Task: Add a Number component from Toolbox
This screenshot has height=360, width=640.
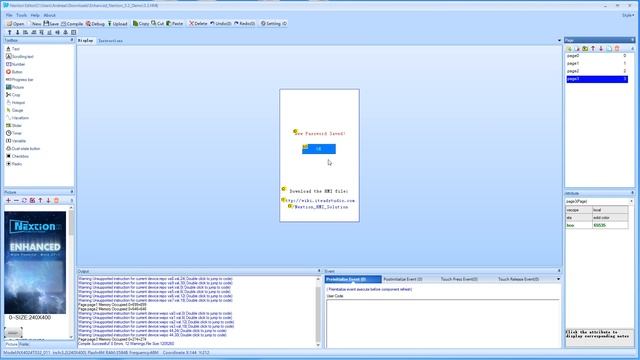Action: pyautogui.click(x=16, y=64)
